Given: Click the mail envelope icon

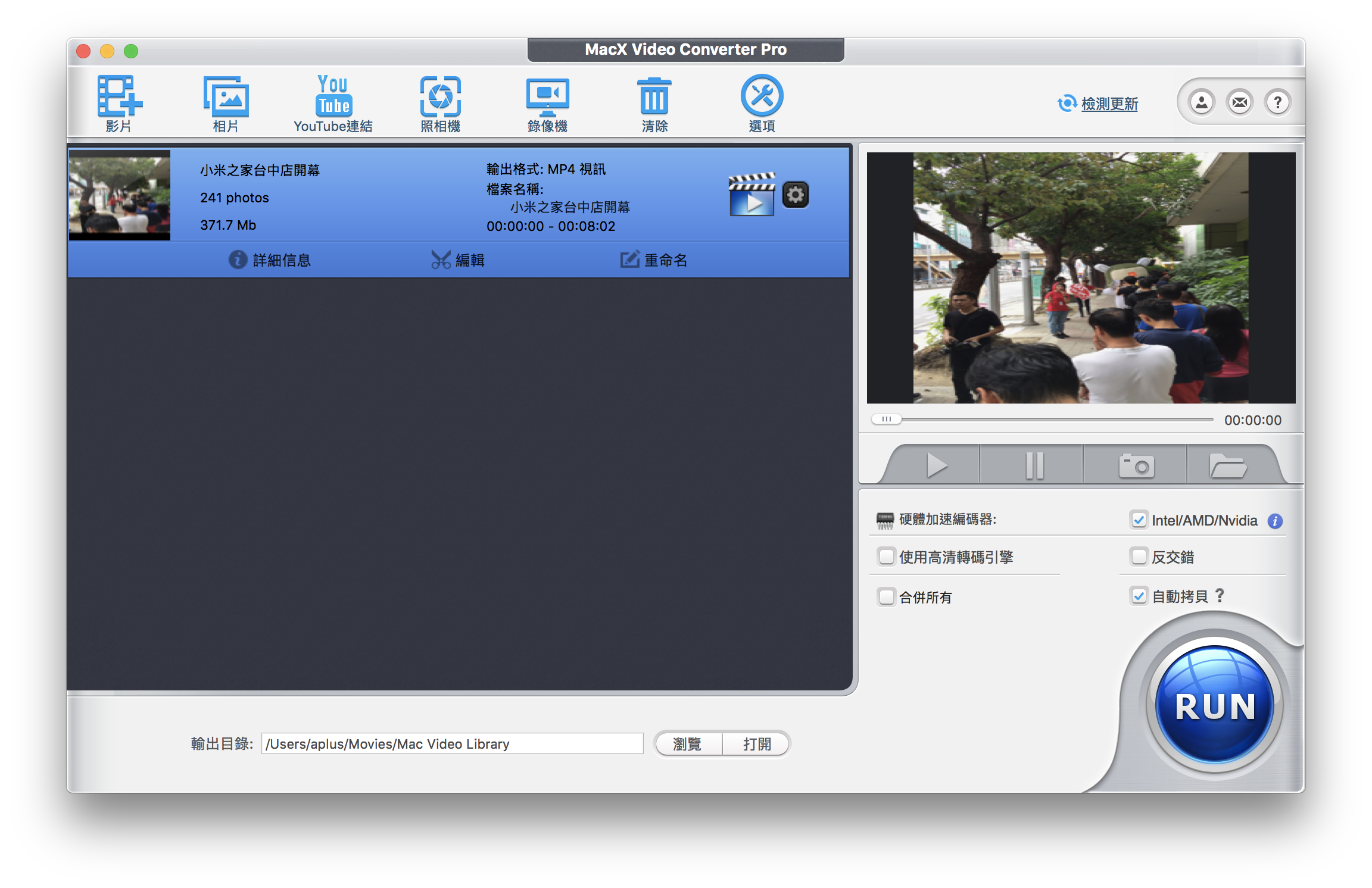Looking at the screenshot, I should [1240, 102].
